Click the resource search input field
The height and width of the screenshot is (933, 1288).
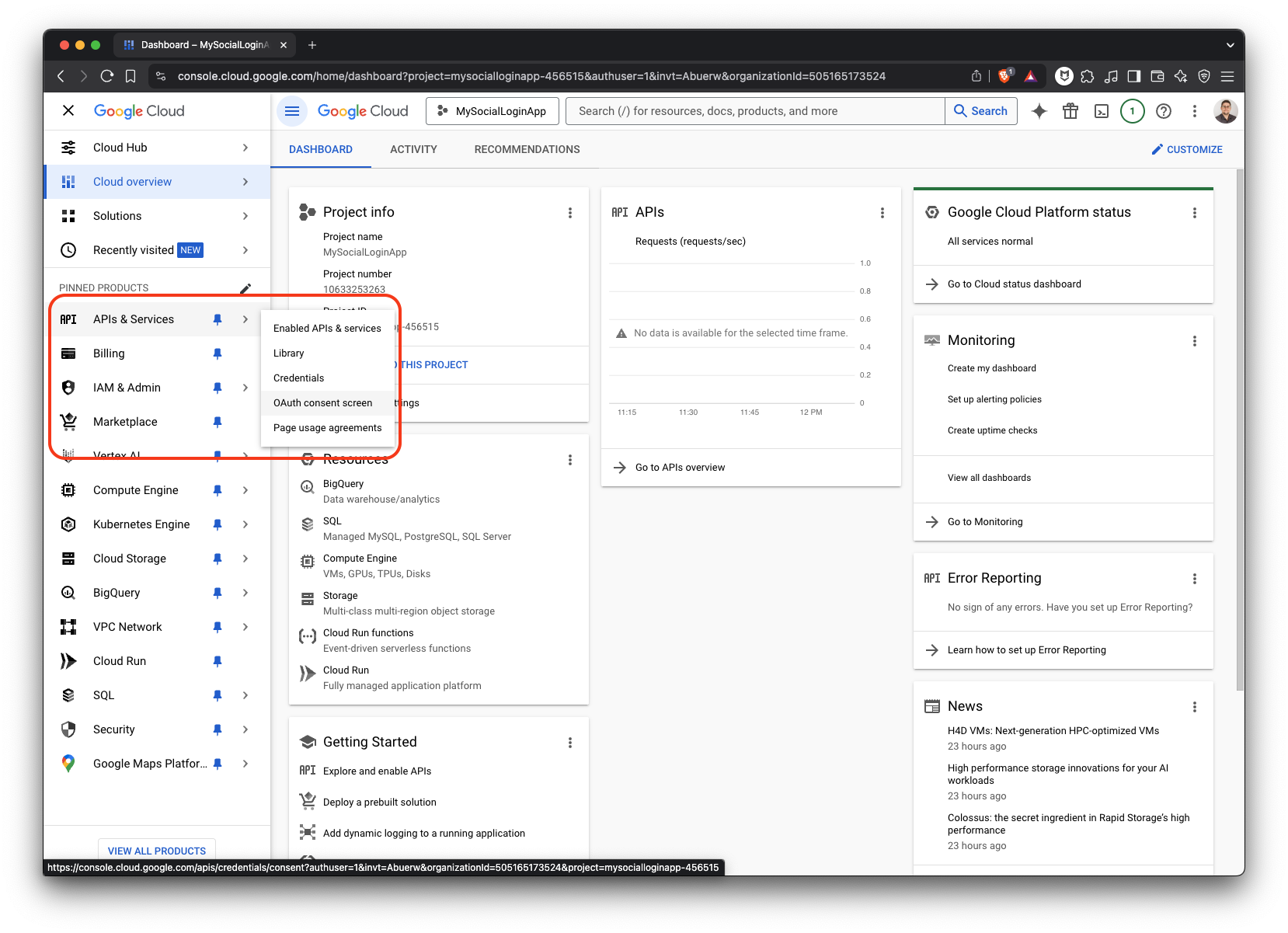point(755,111)
